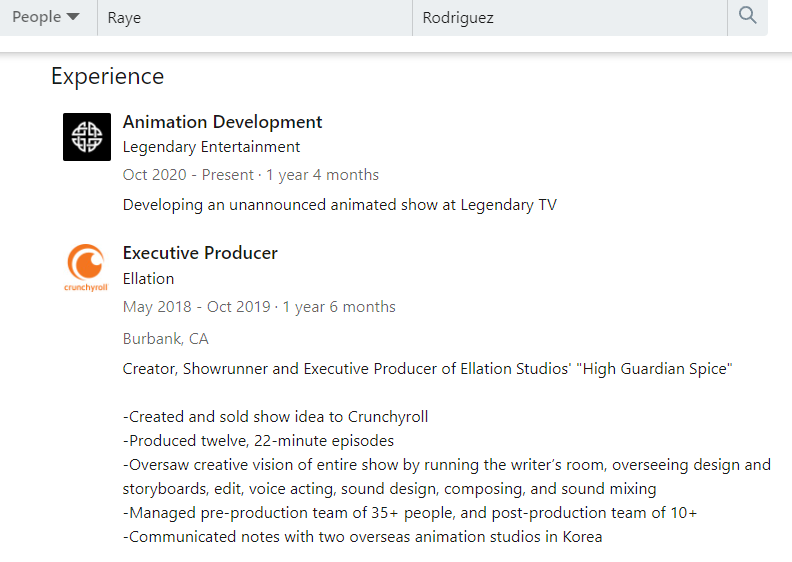Click 'Developing an unannounced animated show' description

coord(339,205)
